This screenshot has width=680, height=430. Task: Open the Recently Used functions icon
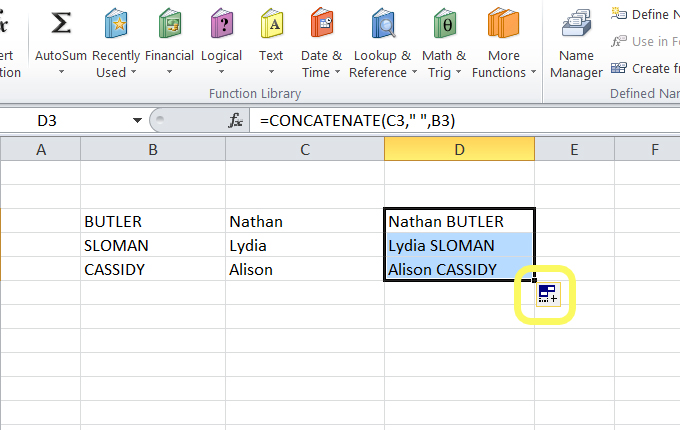116,24
